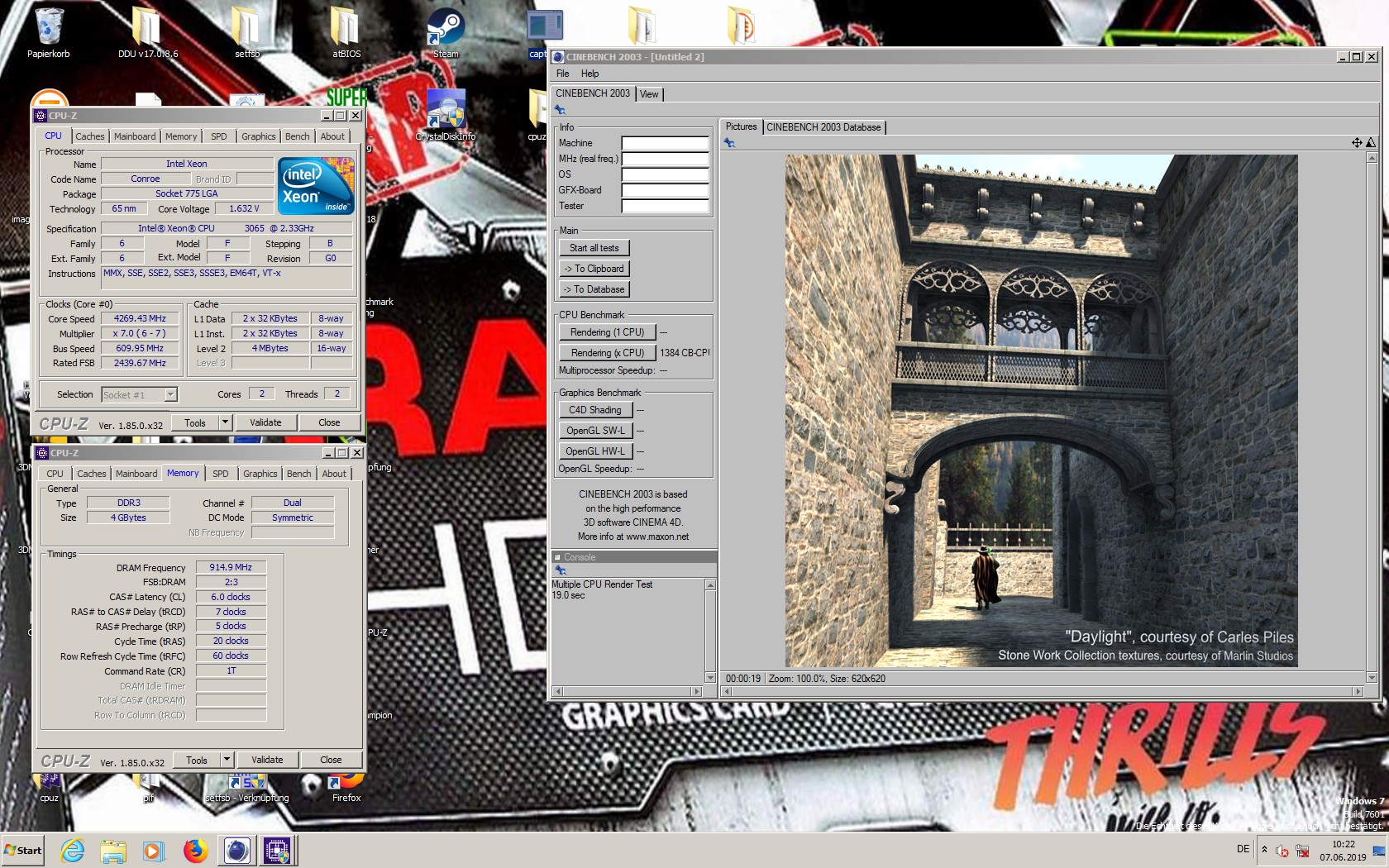Run Rendering (1 CPU) benchmark
The width and height of the screenshot is (1389, 868).
pyautogui.click(x=607, y=332)
